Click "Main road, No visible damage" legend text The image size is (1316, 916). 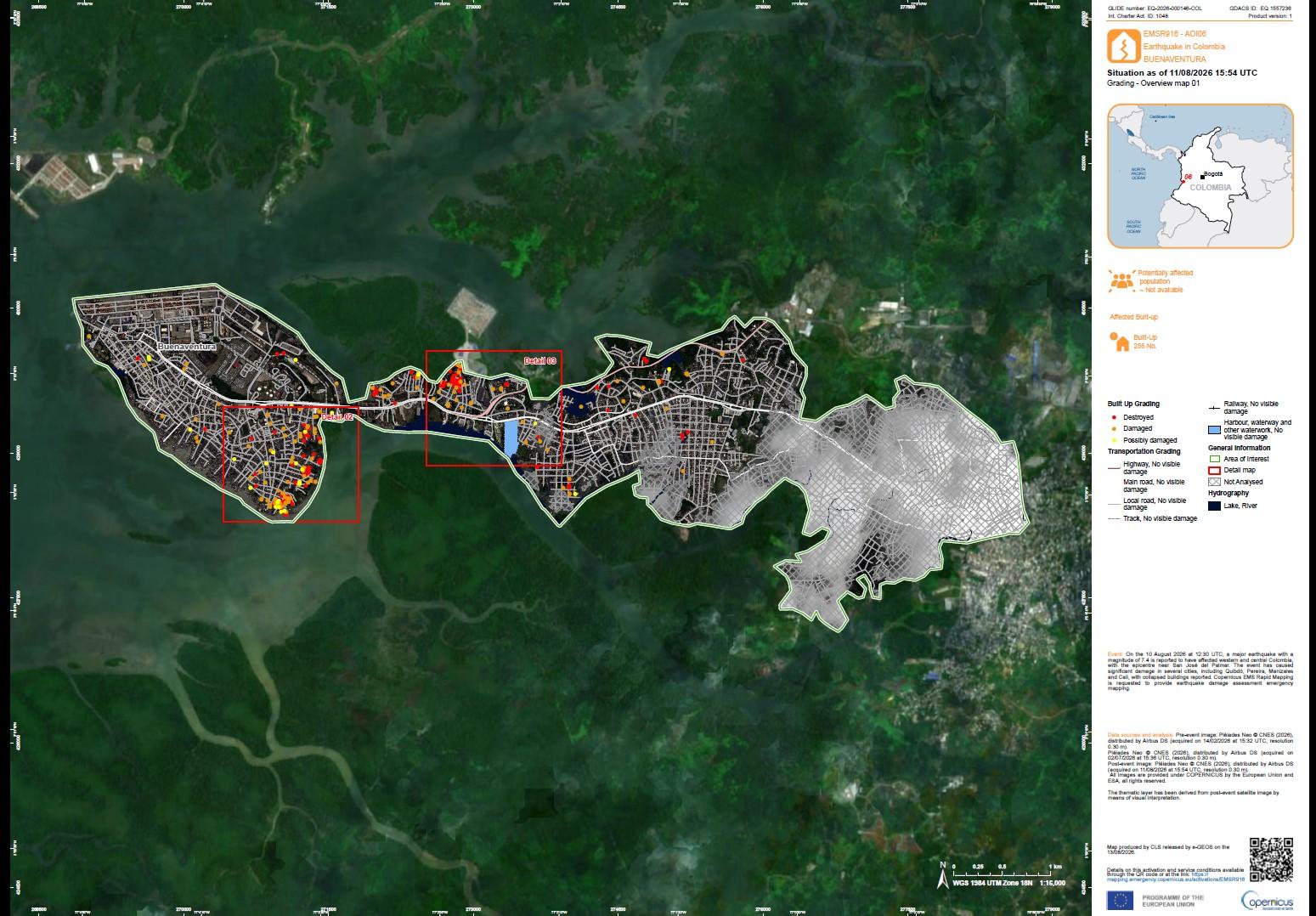pyautogui.click(x=1152, y=485)
